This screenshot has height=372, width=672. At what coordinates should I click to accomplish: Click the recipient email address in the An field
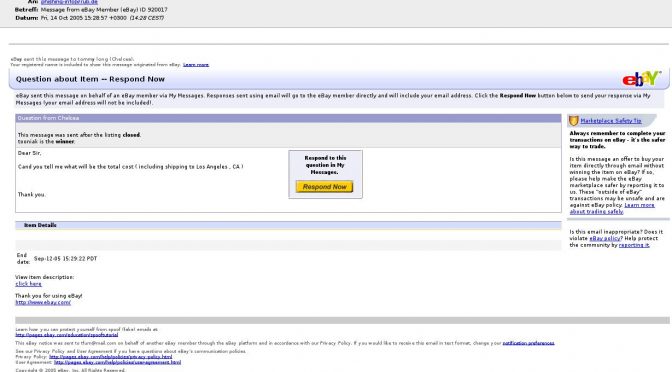pos(69,2)
